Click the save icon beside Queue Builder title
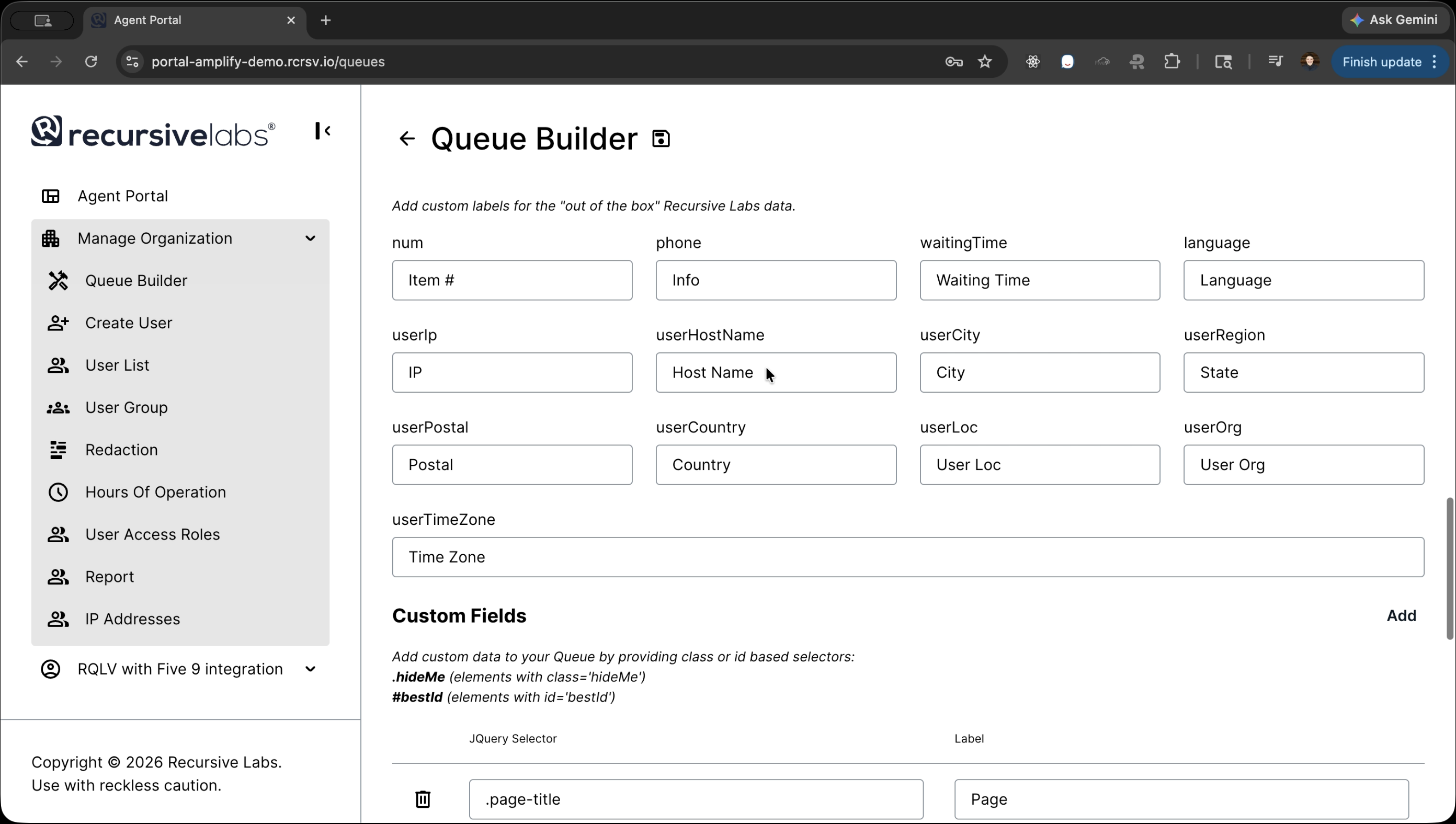1456x824 pixels. tap(661, 138)
